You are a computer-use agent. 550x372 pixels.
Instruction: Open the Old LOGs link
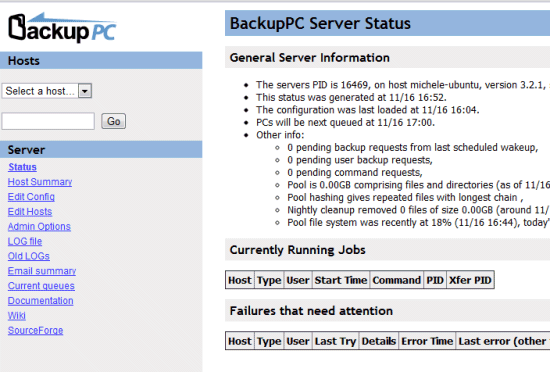29,256
